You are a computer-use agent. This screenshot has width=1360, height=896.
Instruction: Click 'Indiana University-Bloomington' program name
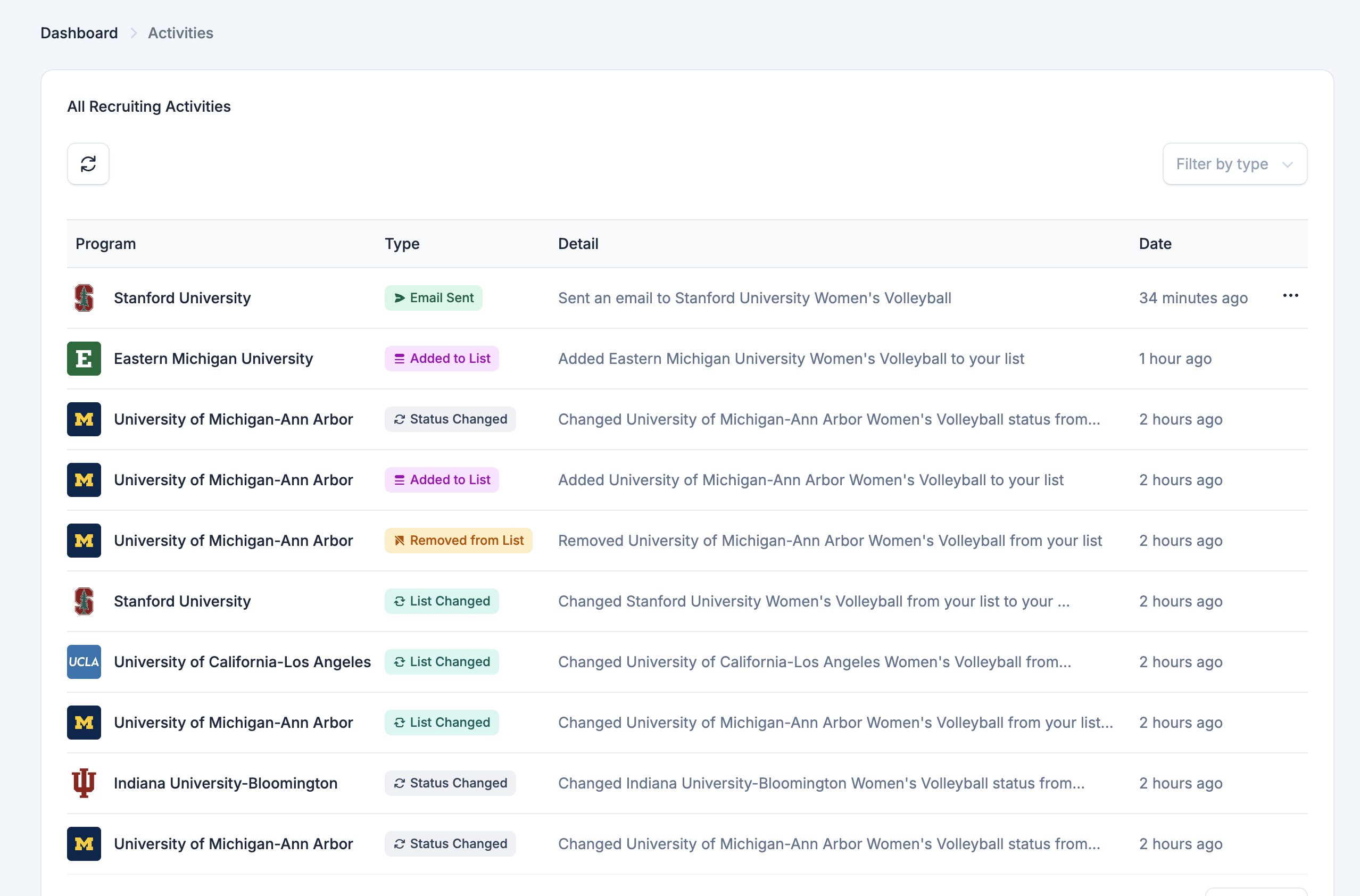[x=226, y=782]
